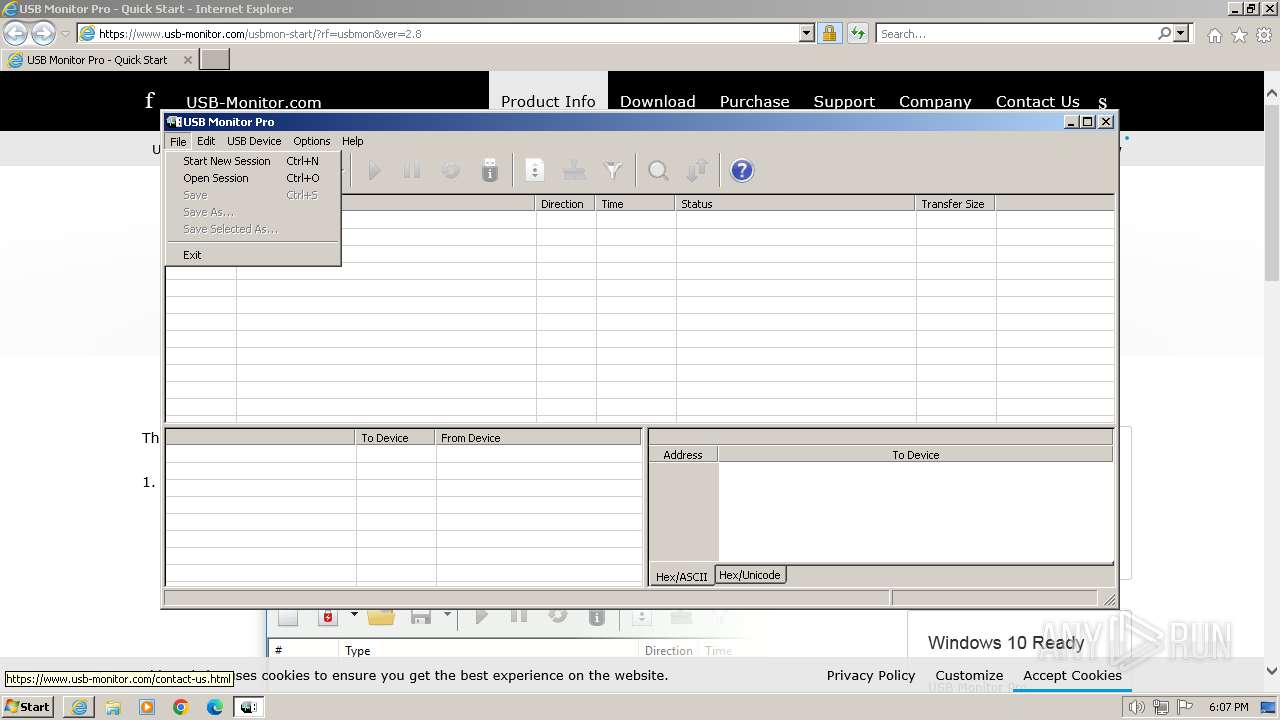Click the Transfer Size column header

point(956,204)
